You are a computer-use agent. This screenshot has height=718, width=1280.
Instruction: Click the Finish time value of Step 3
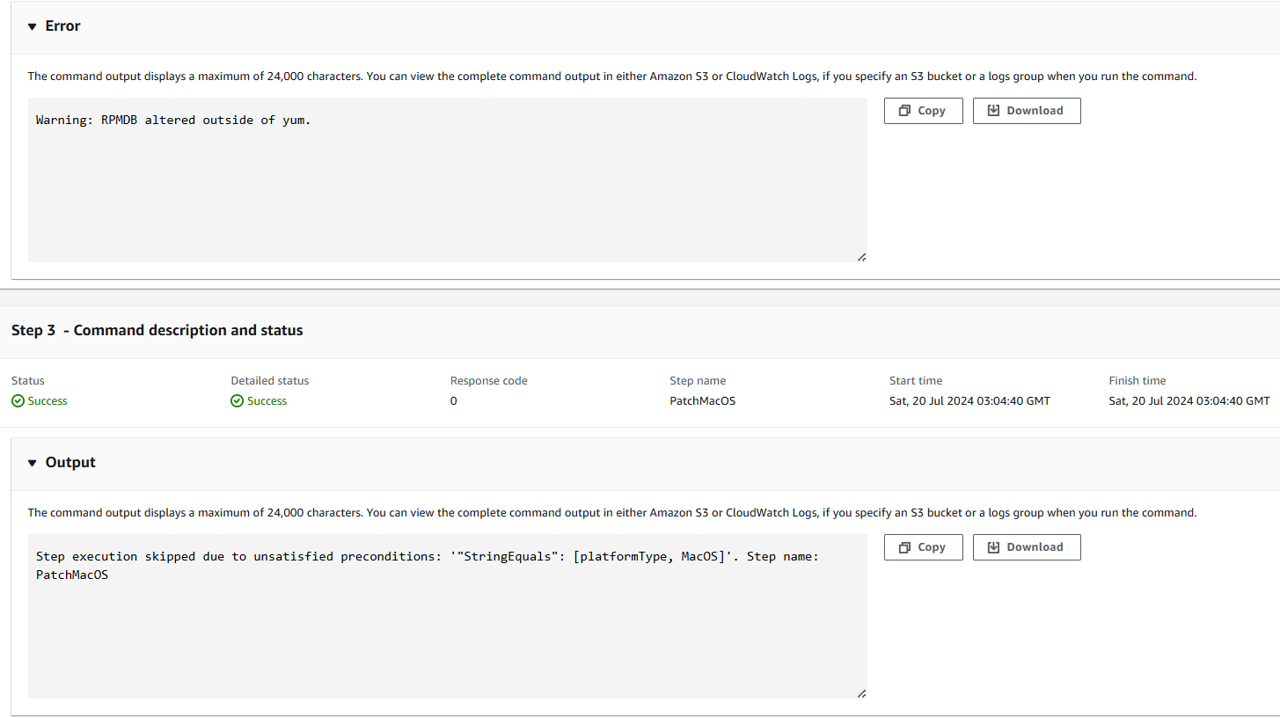point(1189,401)
